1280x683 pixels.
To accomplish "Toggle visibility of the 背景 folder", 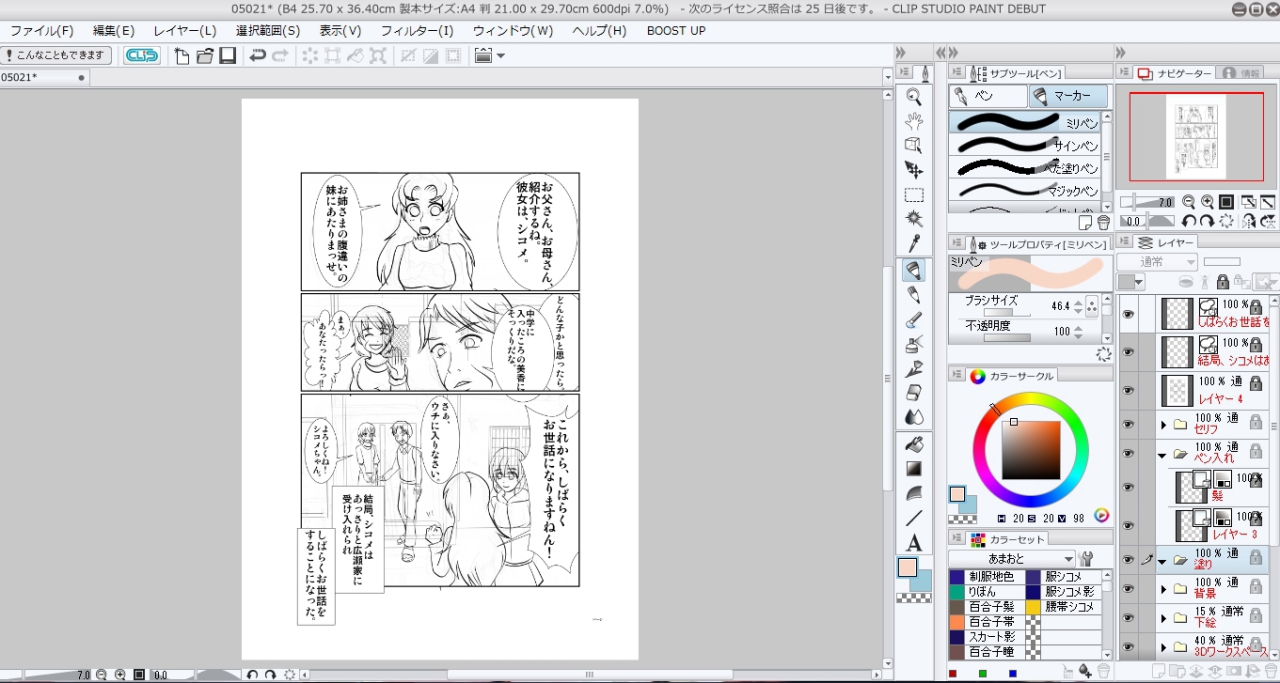I will tap(1128, 589).
